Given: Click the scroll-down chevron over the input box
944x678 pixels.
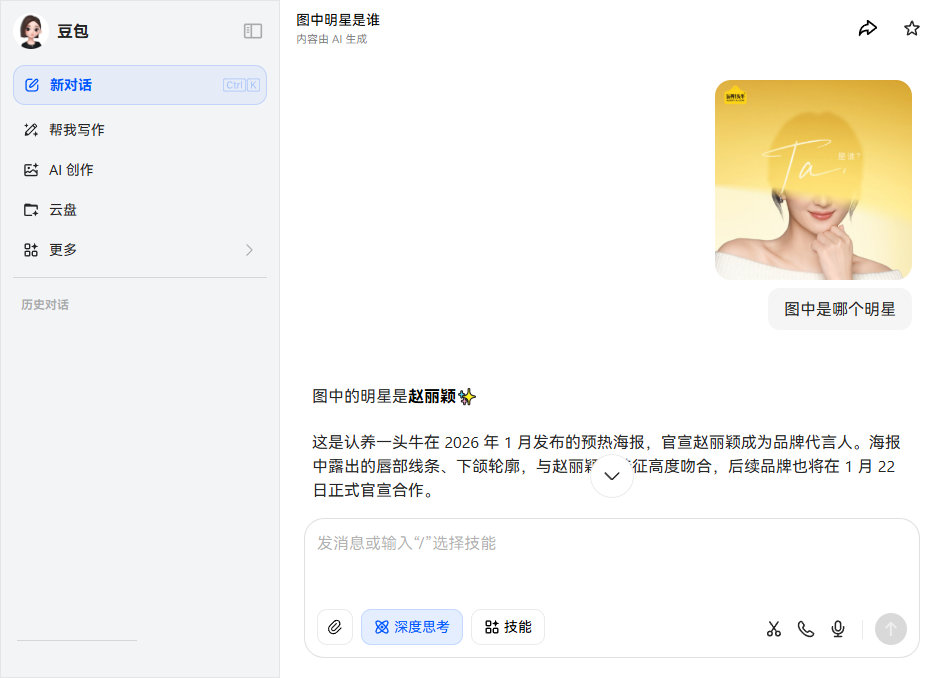Looking at the screenshot, I should pos(611,475).
